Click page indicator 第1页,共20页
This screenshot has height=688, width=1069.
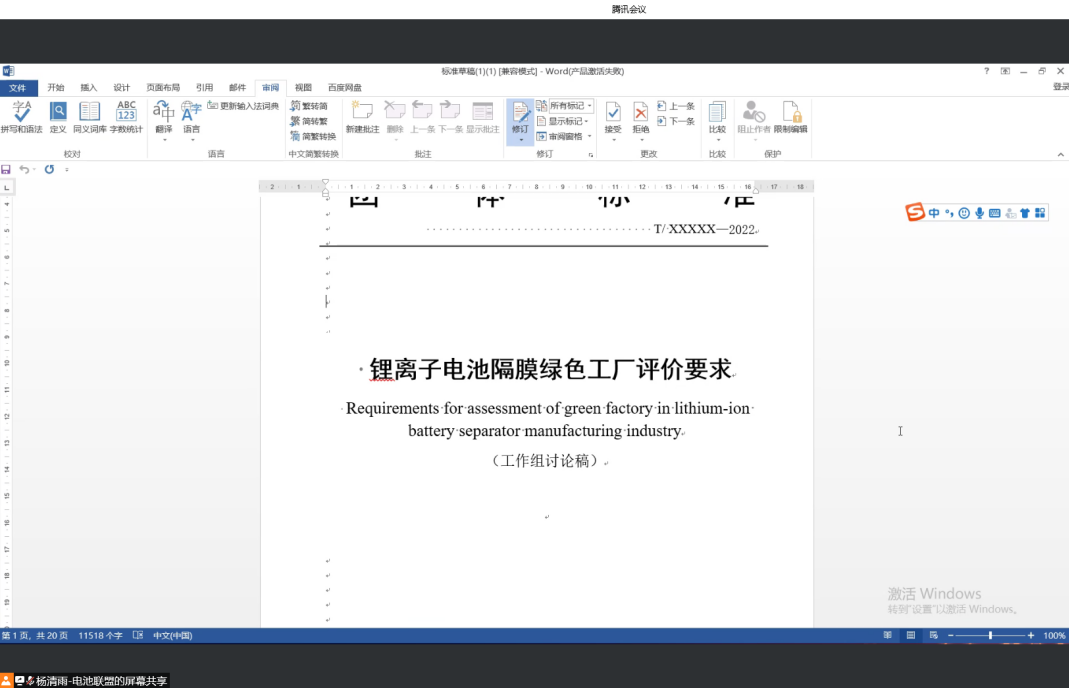35,635
